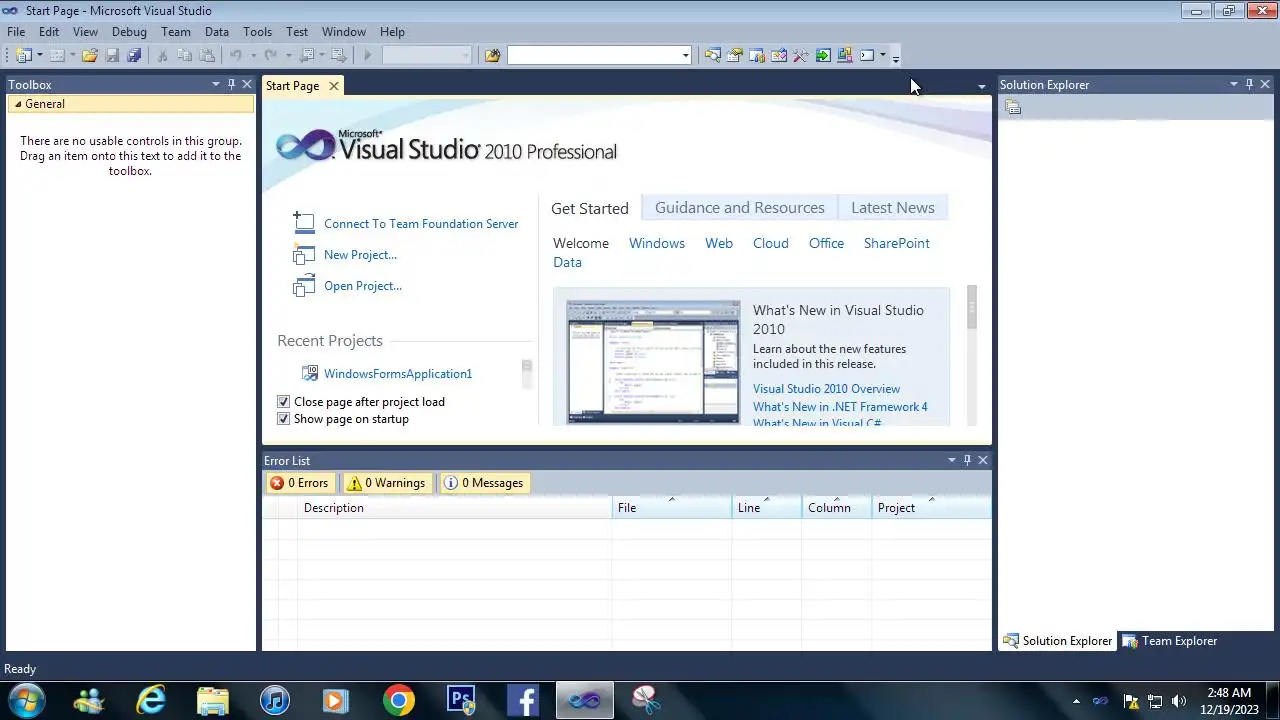Open the Debug menu

pos(129,32)
